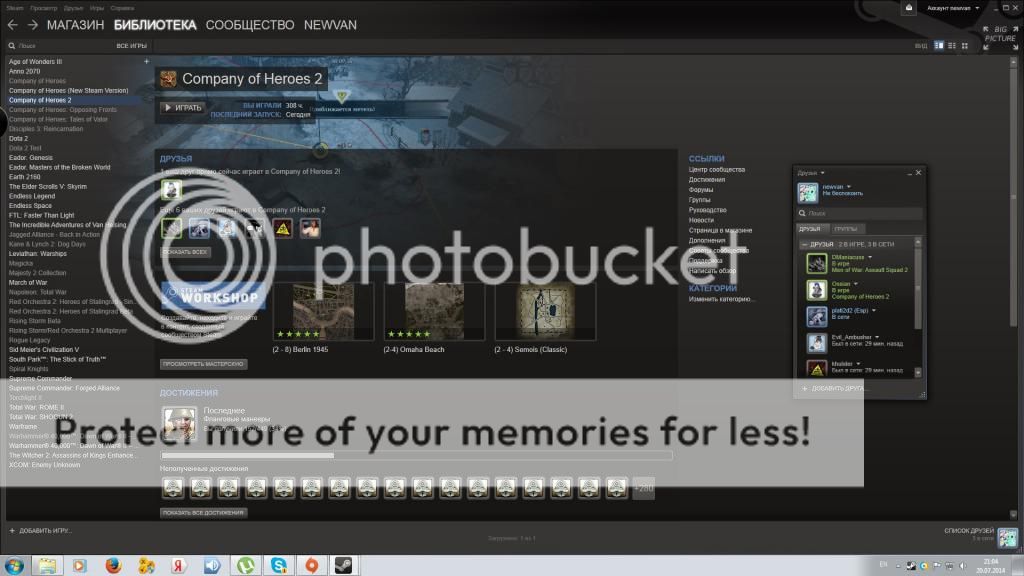Screen dimensions: 1024x576
Task: Click Изменить категорию... link
Action: tap(721, 299)
